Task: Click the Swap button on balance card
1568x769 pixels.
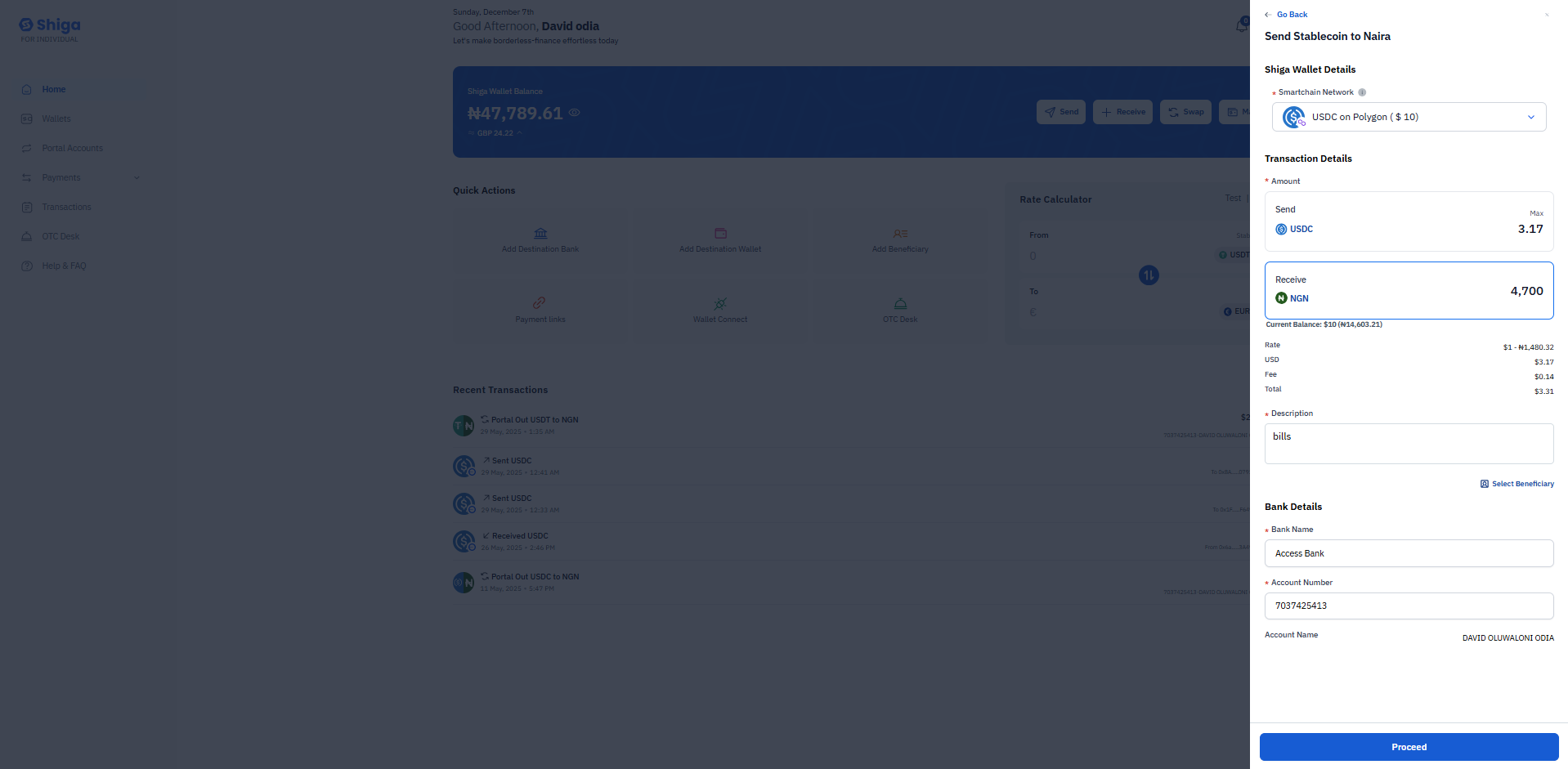Action: pyautogui.click(x=1185, y=112)
